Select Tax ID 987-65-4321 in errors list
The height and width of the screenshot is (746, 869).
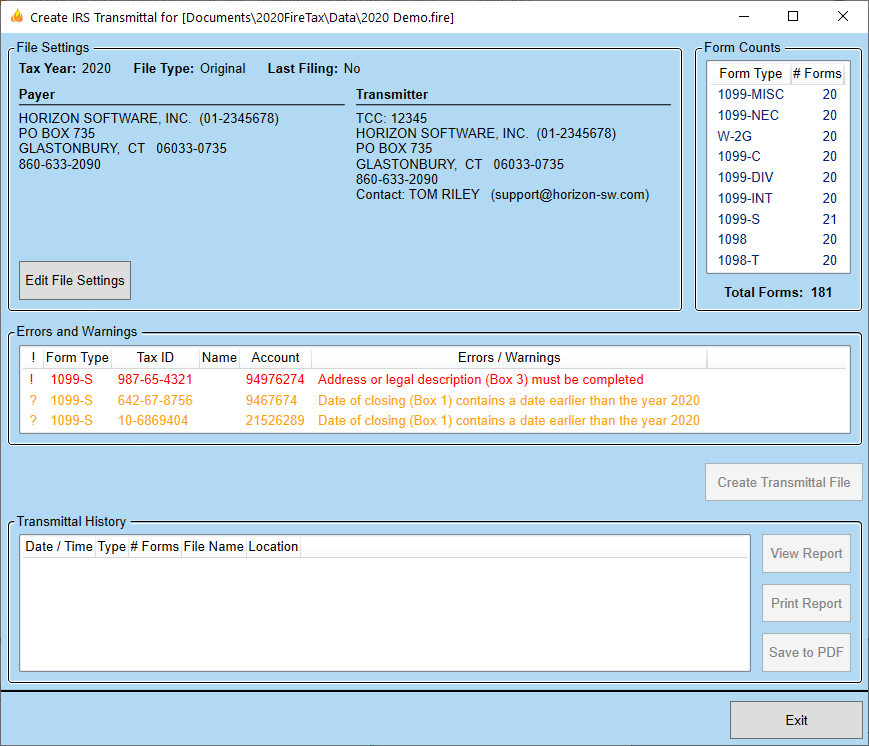coord(155,380)
